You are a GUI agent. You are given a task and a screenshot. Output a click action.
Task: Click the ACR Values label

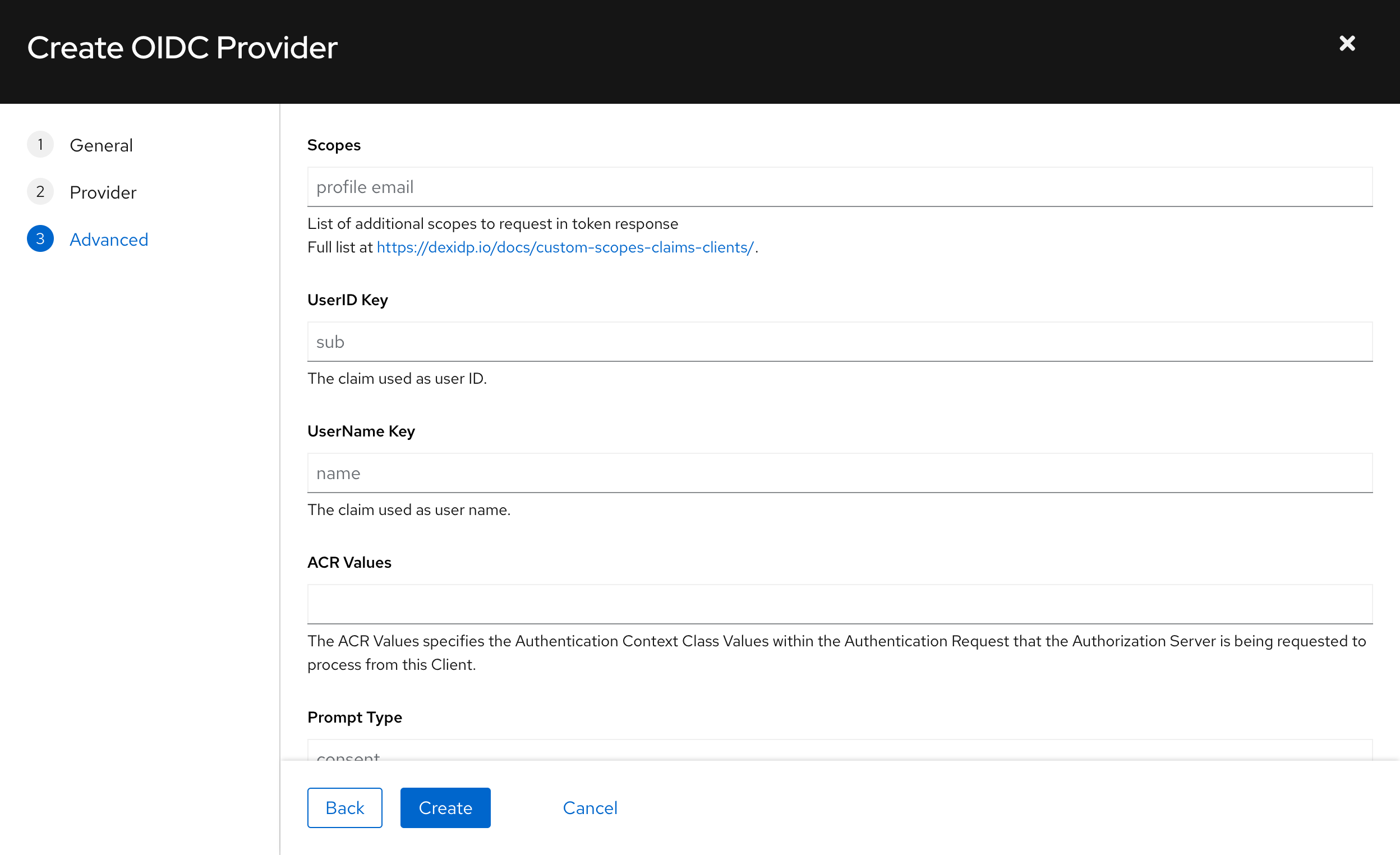coord(349,562)
